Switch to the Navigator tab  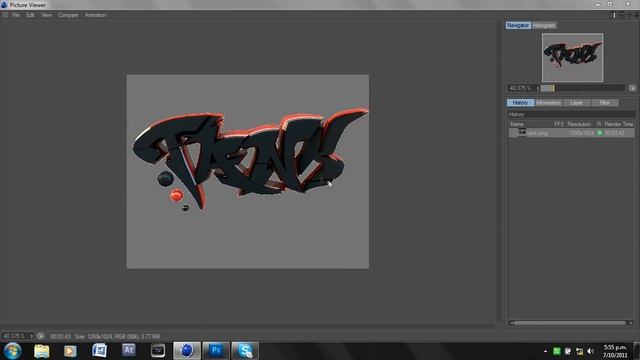pyautogui.click(x=518, y=25)
